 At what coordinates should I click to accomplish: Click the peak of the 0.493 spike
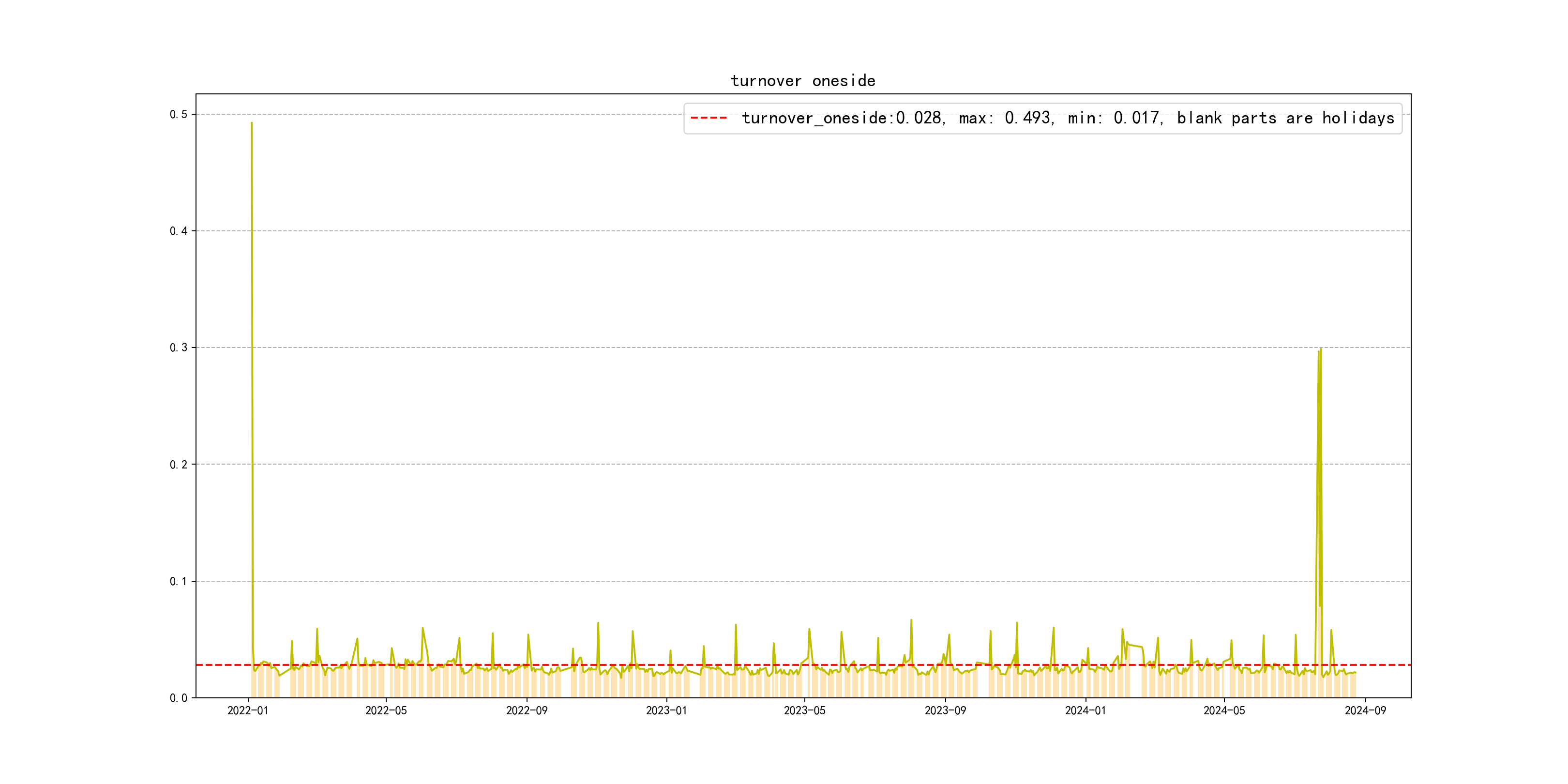click(x=251, y=123)
